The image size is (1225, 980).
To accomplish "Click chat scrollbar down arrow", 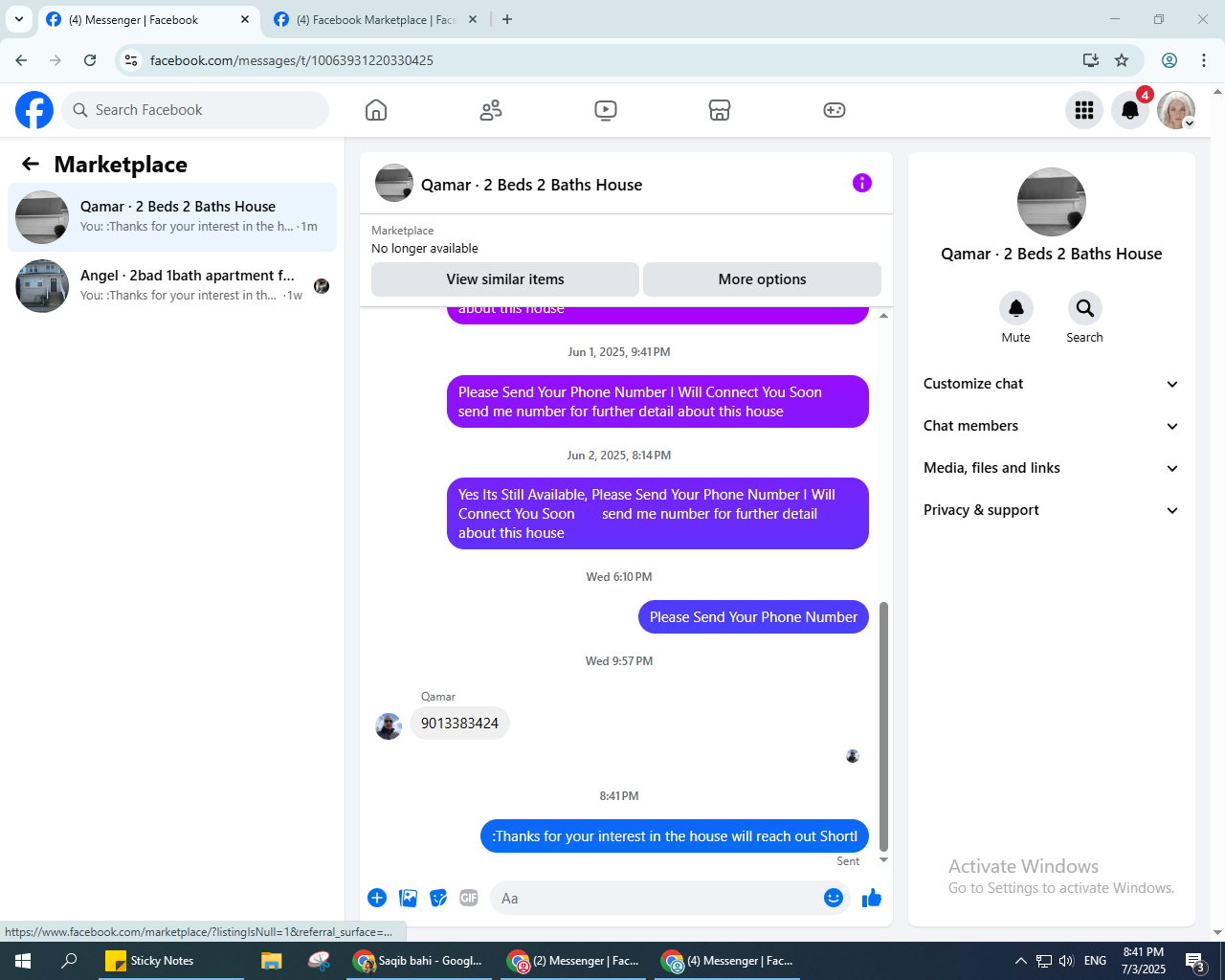I will [x=883, y=860].
